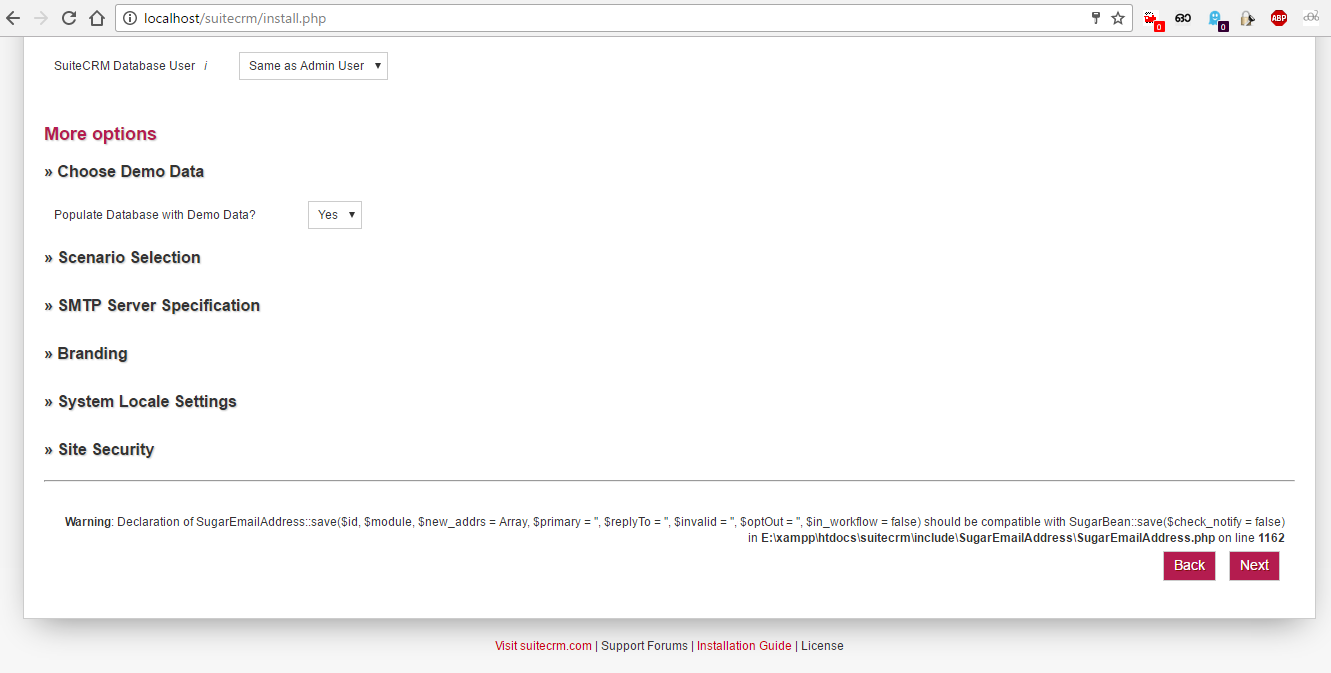Image resolution: width=1331 pixels, height=673 pixels.
Task: Click the More options heading
Action: tap(100, 134)
